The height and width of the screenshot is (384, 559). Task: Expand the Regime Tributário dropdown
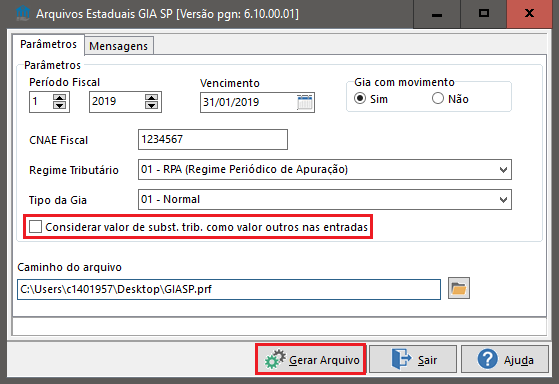point(503,170)
